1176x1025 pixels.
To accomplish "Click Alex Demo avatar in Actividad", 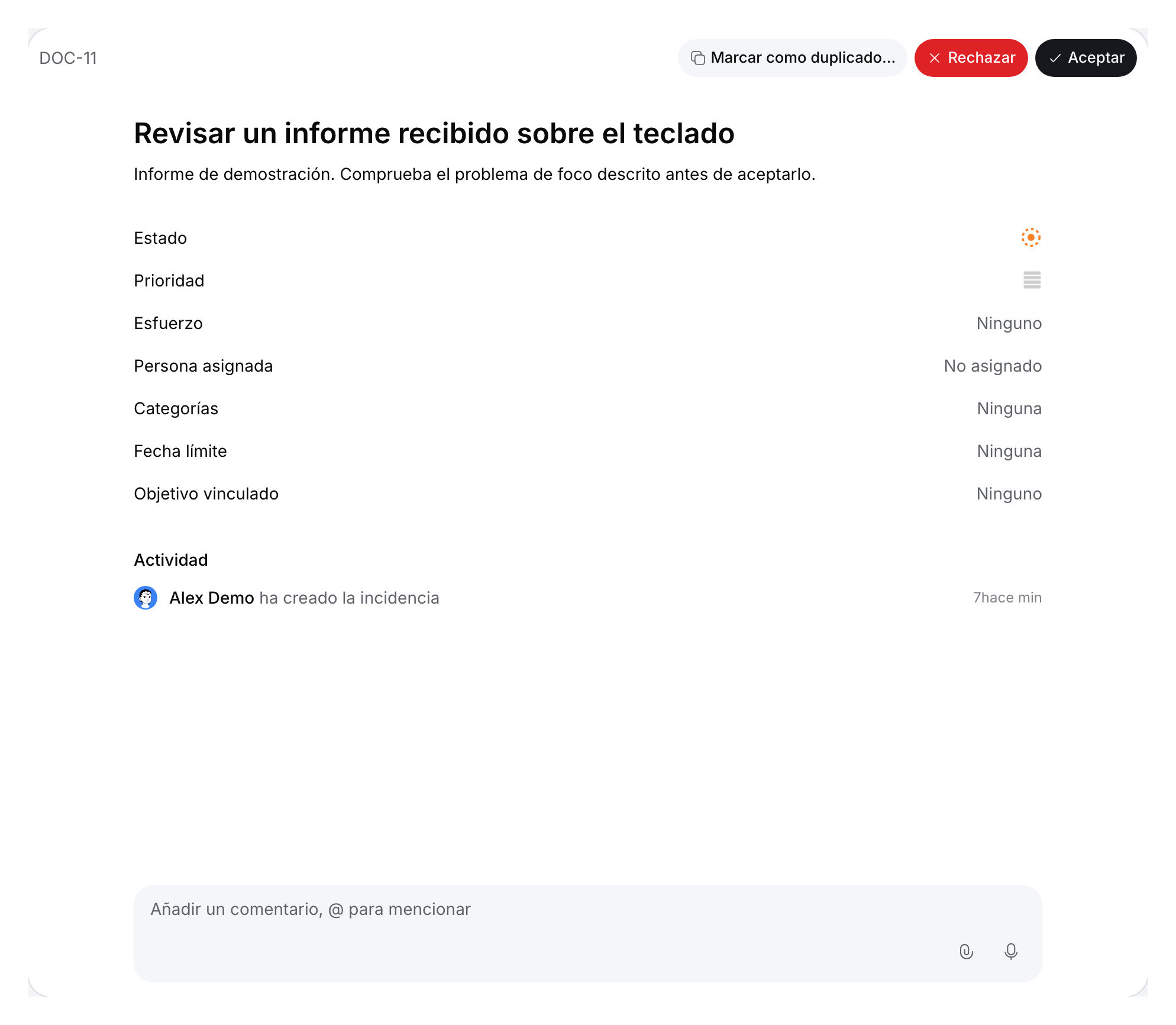I will pyautogui.click(x=146, y=598).
